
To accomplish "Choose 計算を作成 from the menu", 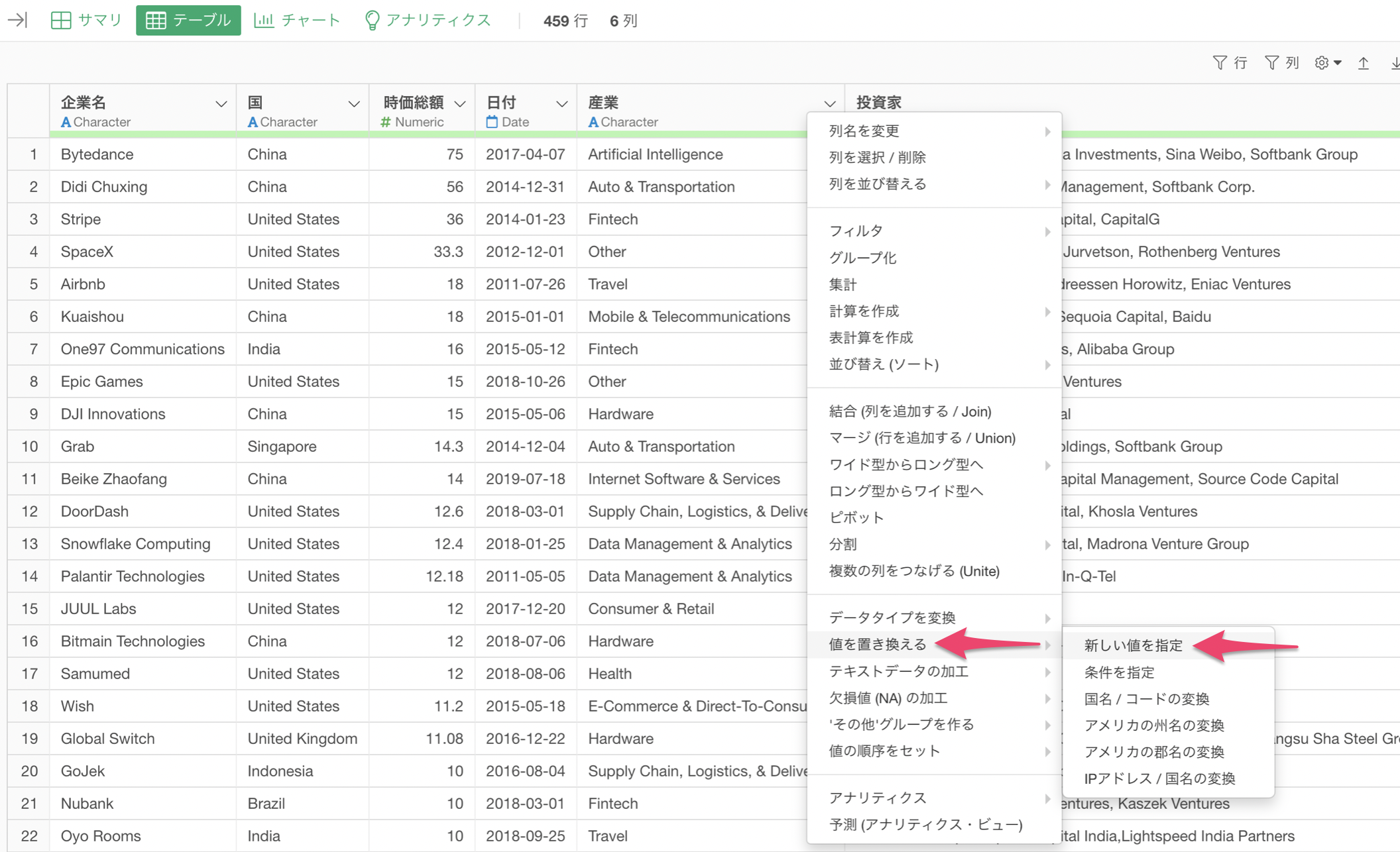I will [x=934, y=311].
